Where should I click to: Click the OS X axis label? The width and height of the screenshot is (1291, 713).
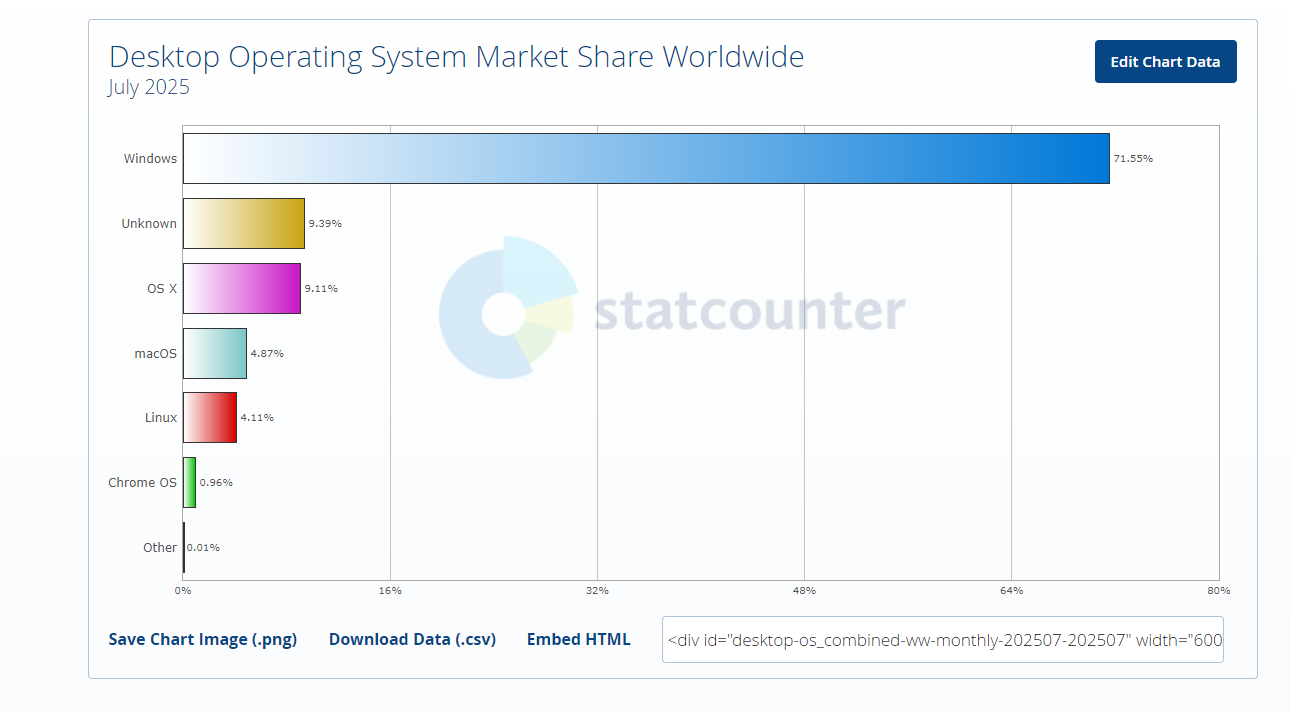(x=162, y=289)
